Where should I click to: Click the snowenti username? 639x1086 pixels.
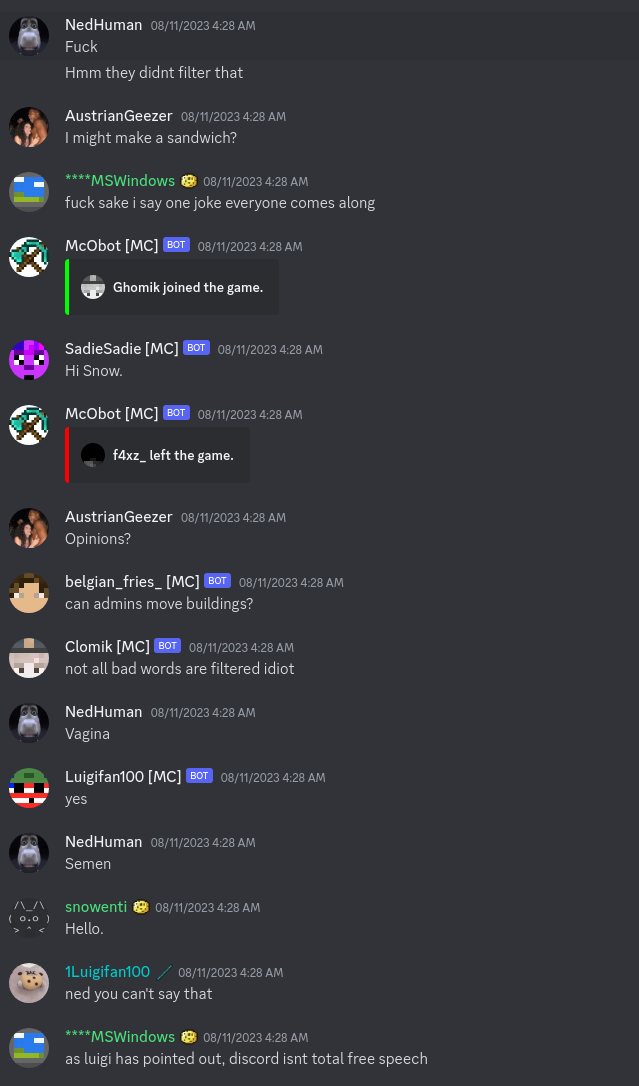96,907
